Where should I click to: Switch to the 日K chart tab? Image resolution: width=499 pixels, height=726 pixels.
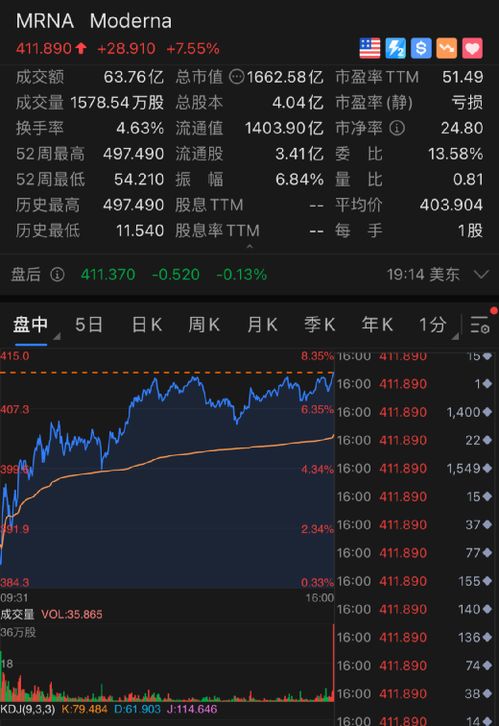(x=147, y=325)
